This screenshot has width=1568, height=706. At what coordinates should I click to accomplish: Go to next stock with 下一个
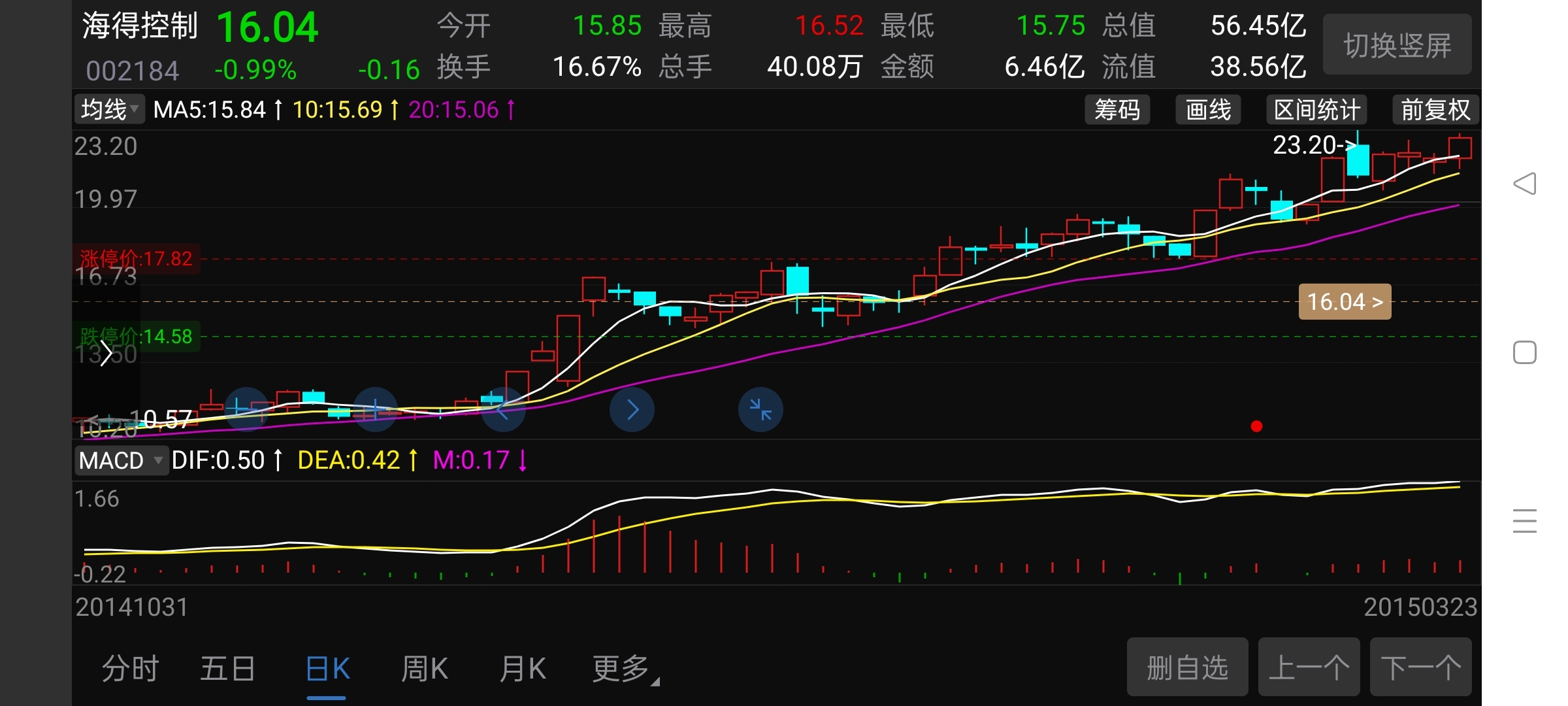[x=1420, y=667]
